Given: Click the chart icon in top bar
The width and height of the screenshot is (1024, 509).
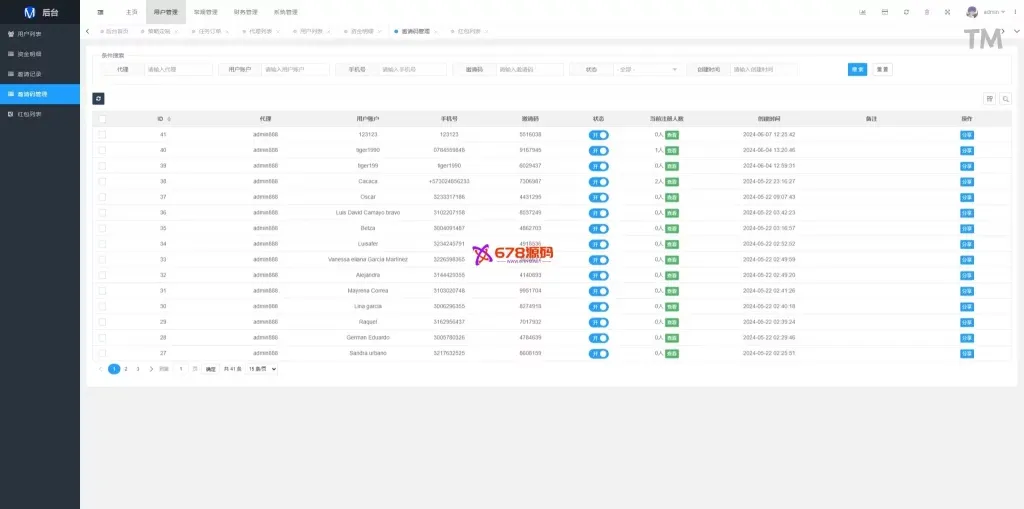Looking at the screenshot, I should coord(862,12).
